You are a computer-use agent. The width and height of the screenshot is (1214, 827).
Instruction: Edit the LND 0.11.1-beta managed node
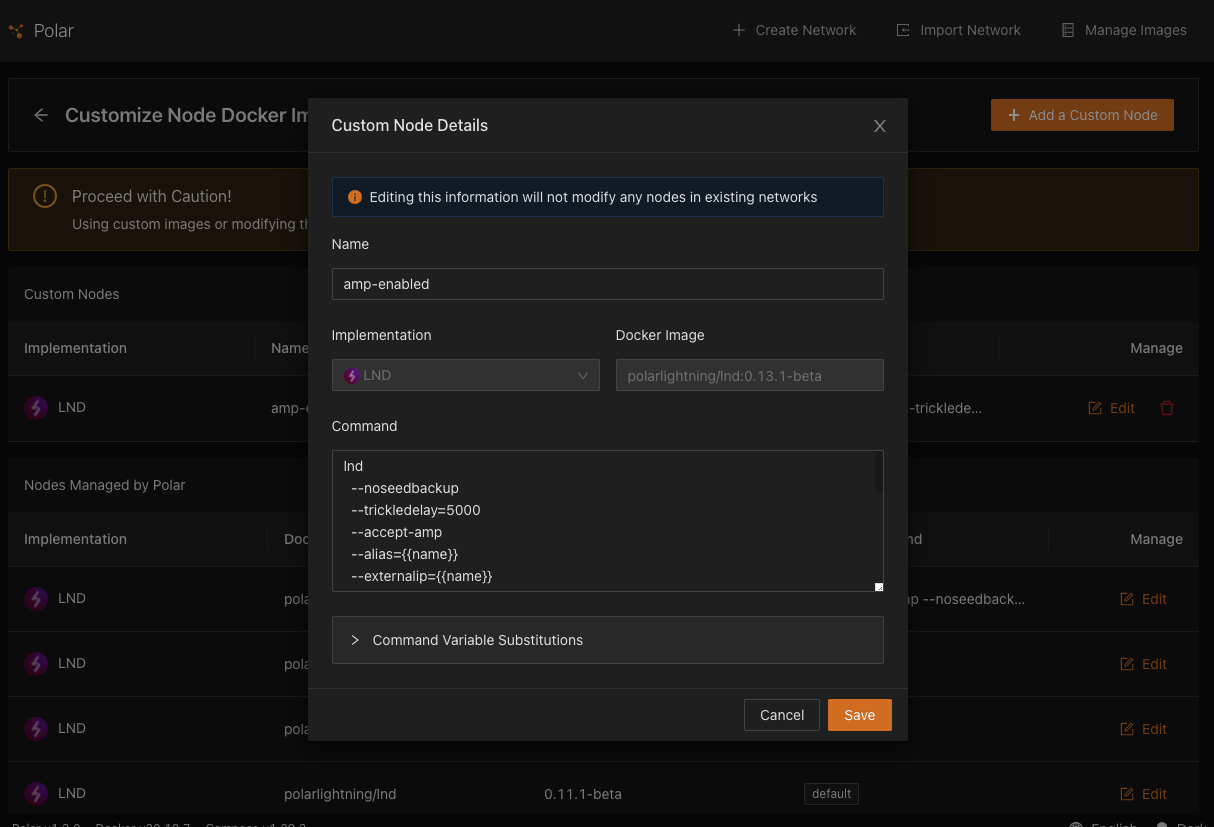[1143, 794]
